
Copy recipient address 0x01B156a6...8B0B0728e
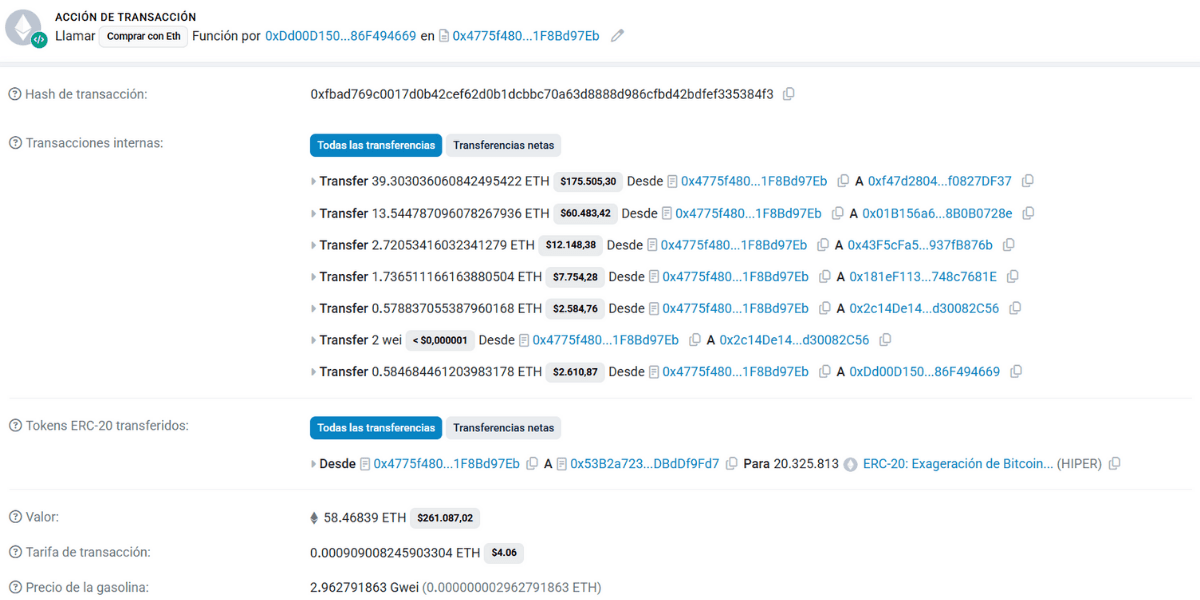tap(1028, 213)
